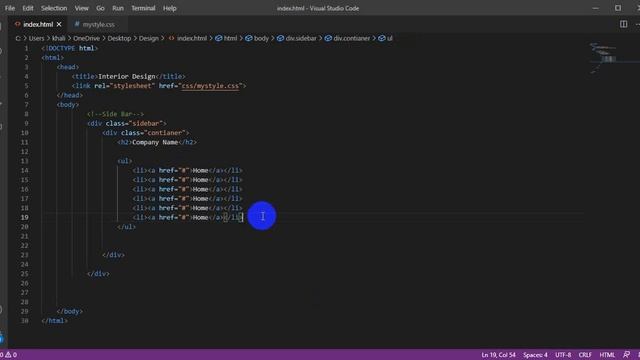This screenshot has height=360, width=640.
Task: Maximize the Visual Studio Code window
Action: coord(618,8)
